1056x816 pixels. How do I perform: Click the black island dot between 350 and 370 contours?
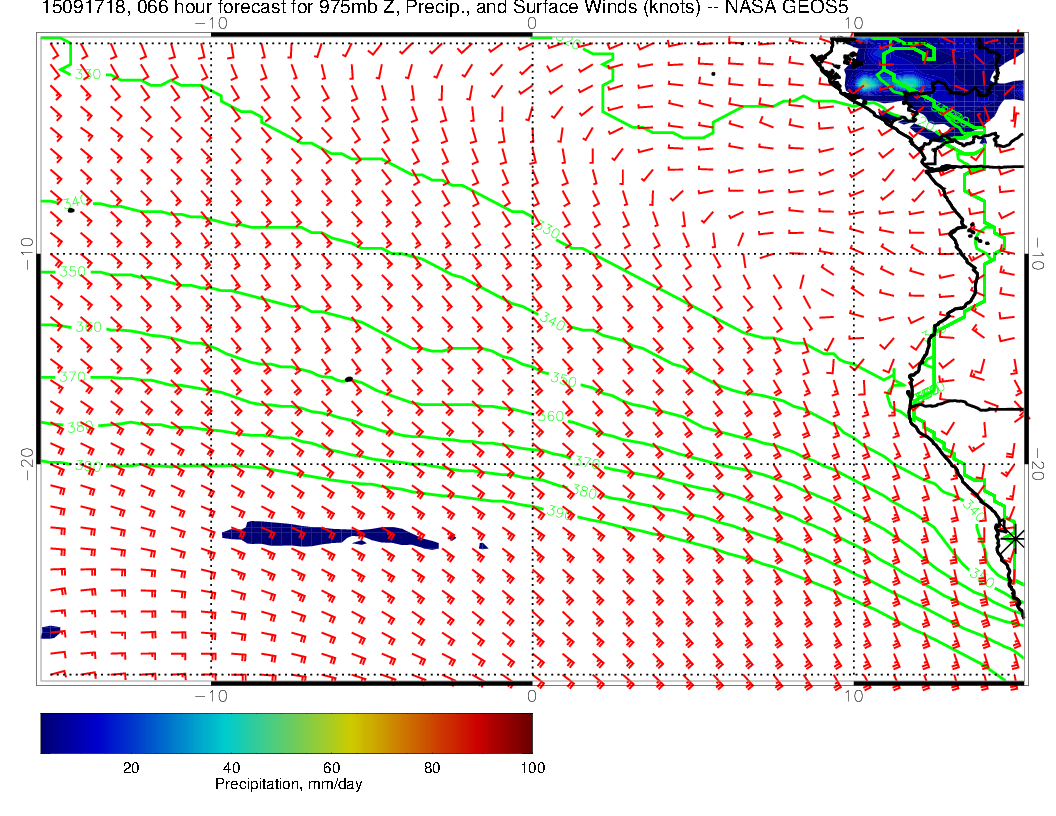(348, 379)
